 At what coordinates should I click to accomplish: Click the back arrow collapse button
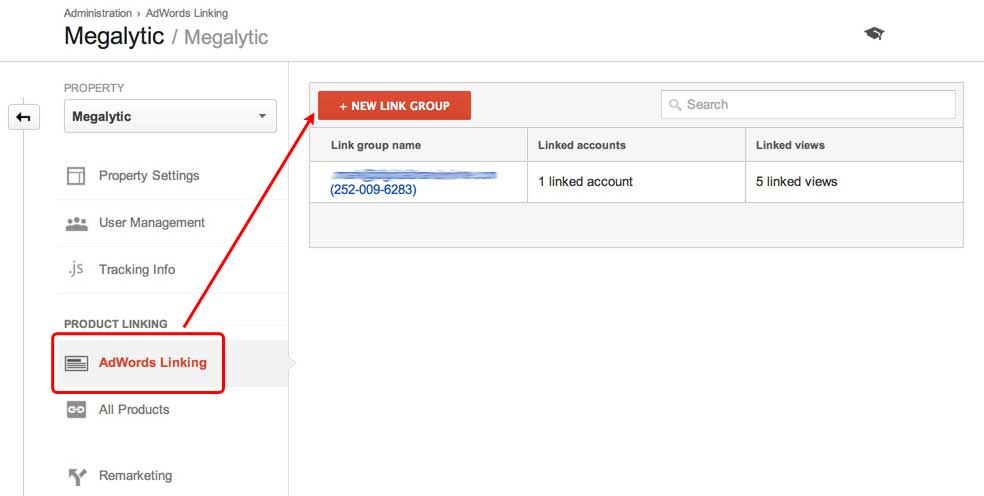click(23, 118)
